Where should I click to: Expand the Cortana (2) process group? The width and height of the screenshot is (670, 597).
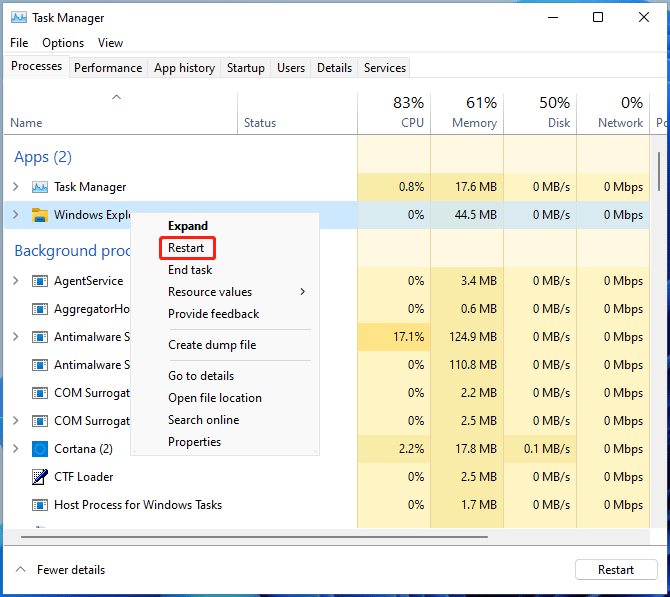[x=16, y=449]
